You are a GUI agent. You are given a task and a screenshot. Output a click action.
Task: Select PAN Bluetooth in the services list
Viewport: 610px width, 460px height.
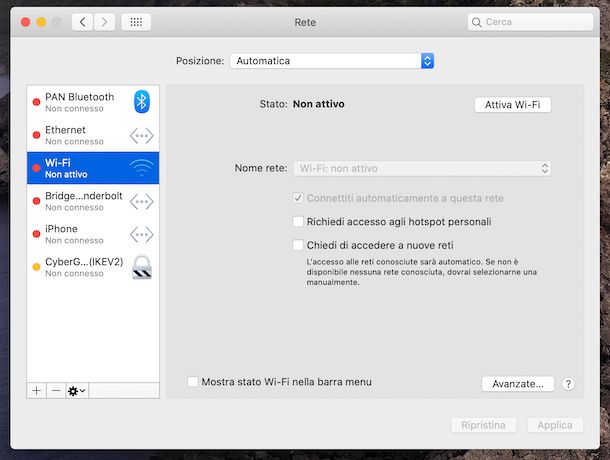click(93, 102)
